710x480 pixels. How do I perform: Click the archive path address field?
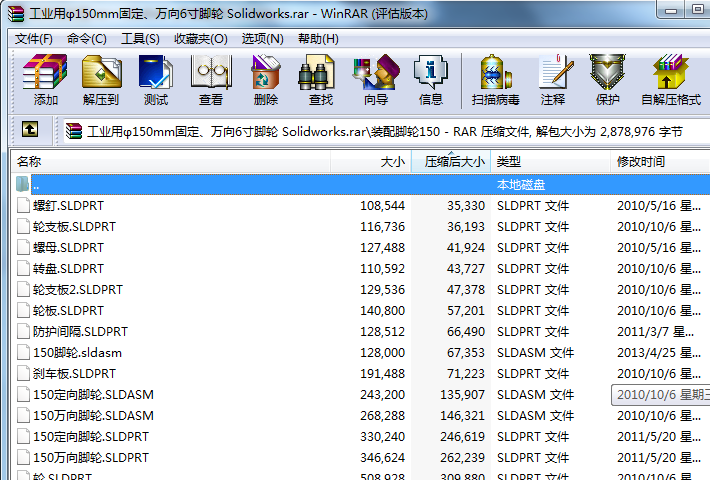(385, 132)
